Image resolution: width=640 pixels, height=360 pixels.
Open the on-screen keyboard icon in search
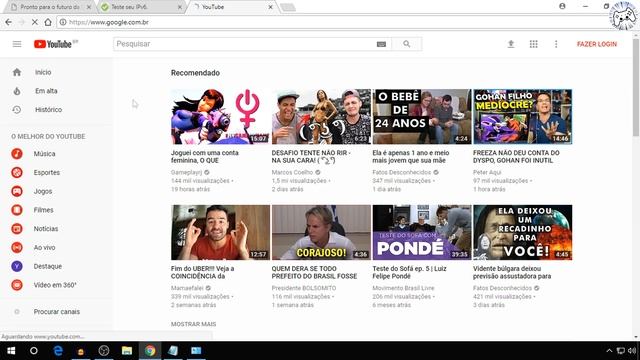[x=381, y=44]
